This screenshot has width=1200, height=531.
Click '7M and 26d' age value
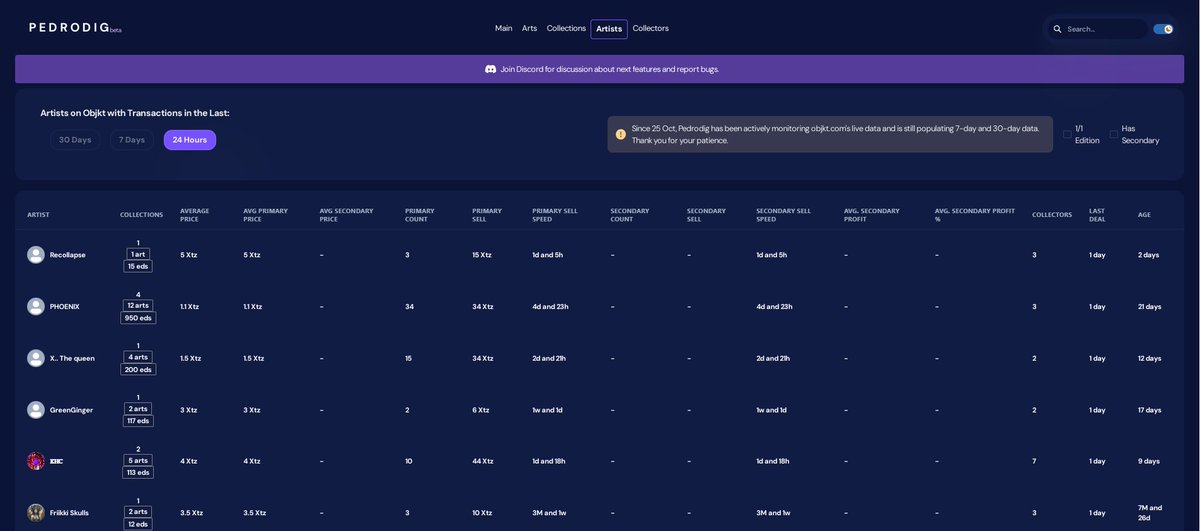(1150, 513)
